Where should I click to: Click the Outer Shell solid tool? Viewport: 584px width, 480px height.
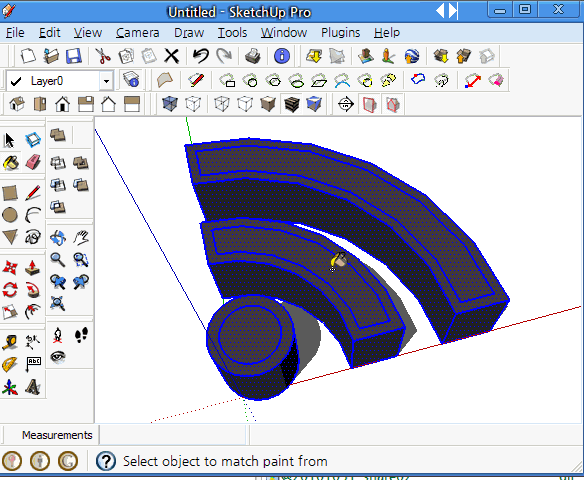click(58, 135)
